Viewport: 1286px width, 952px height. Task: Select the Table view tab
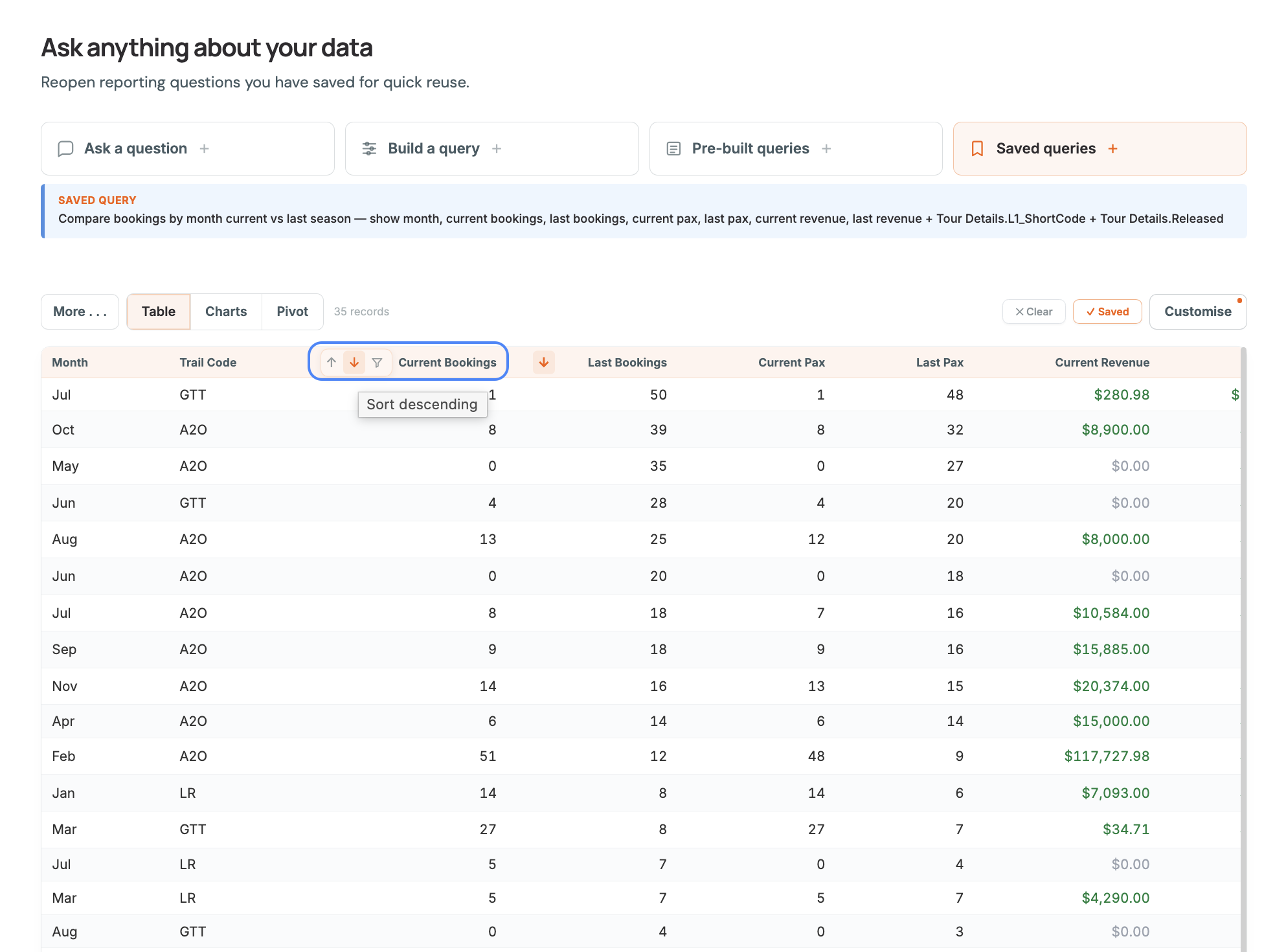coord(159,312)
